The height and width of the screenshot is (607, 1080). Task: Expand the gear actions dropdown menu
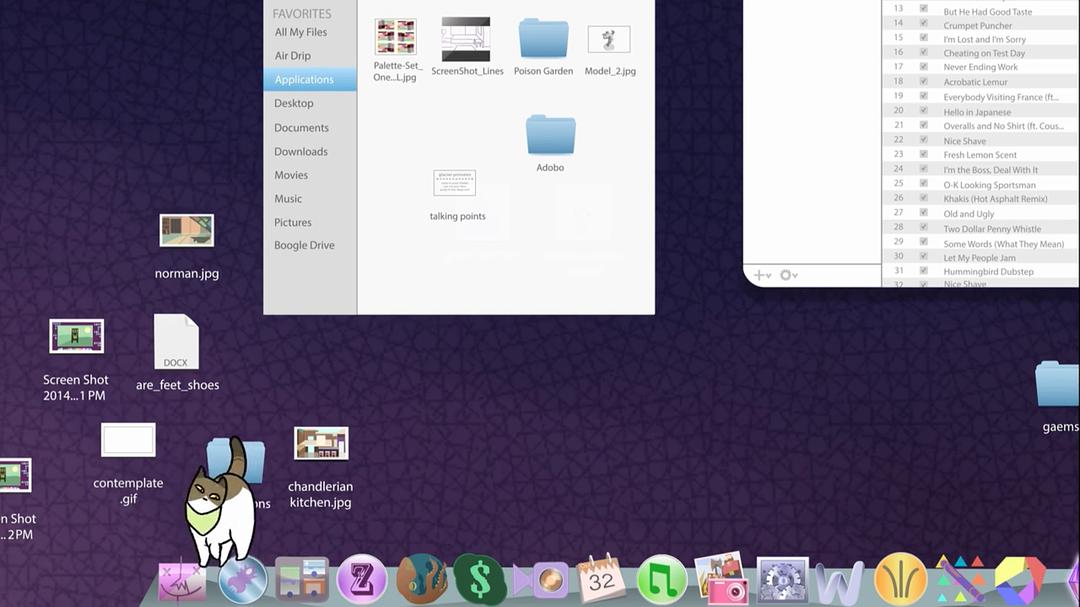[x=789, y=275]
